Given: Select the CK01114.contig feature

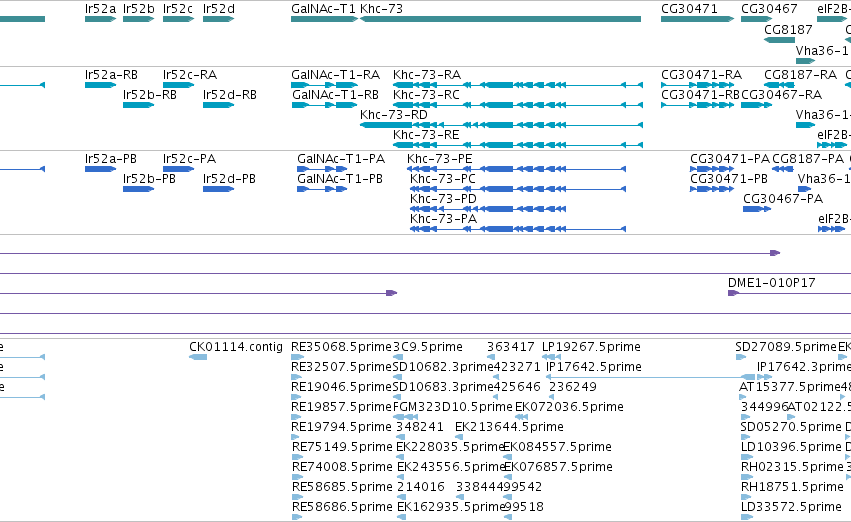Looking at the screenshot, I should 198,357.
